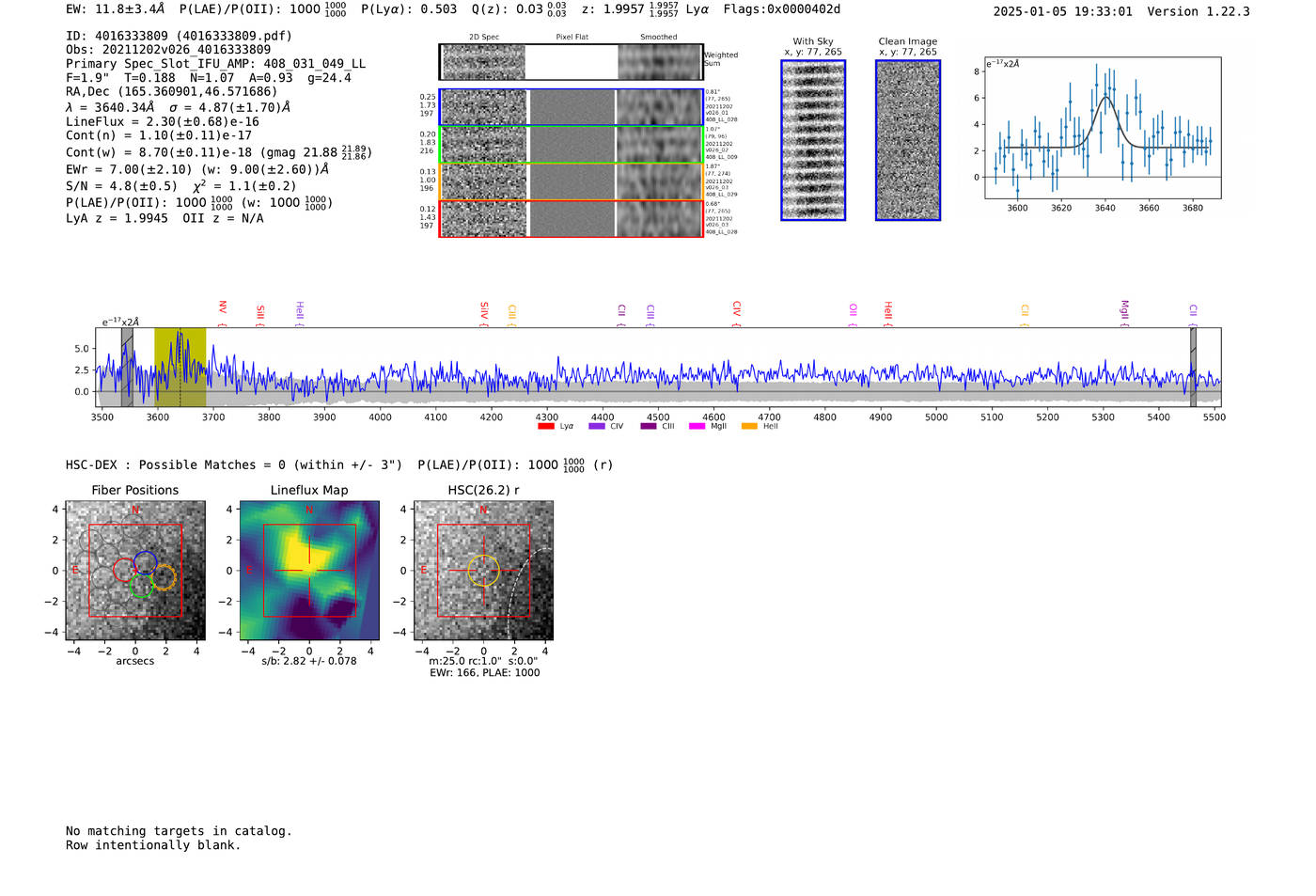Open the Lineflux Map image

coord(309,571)
